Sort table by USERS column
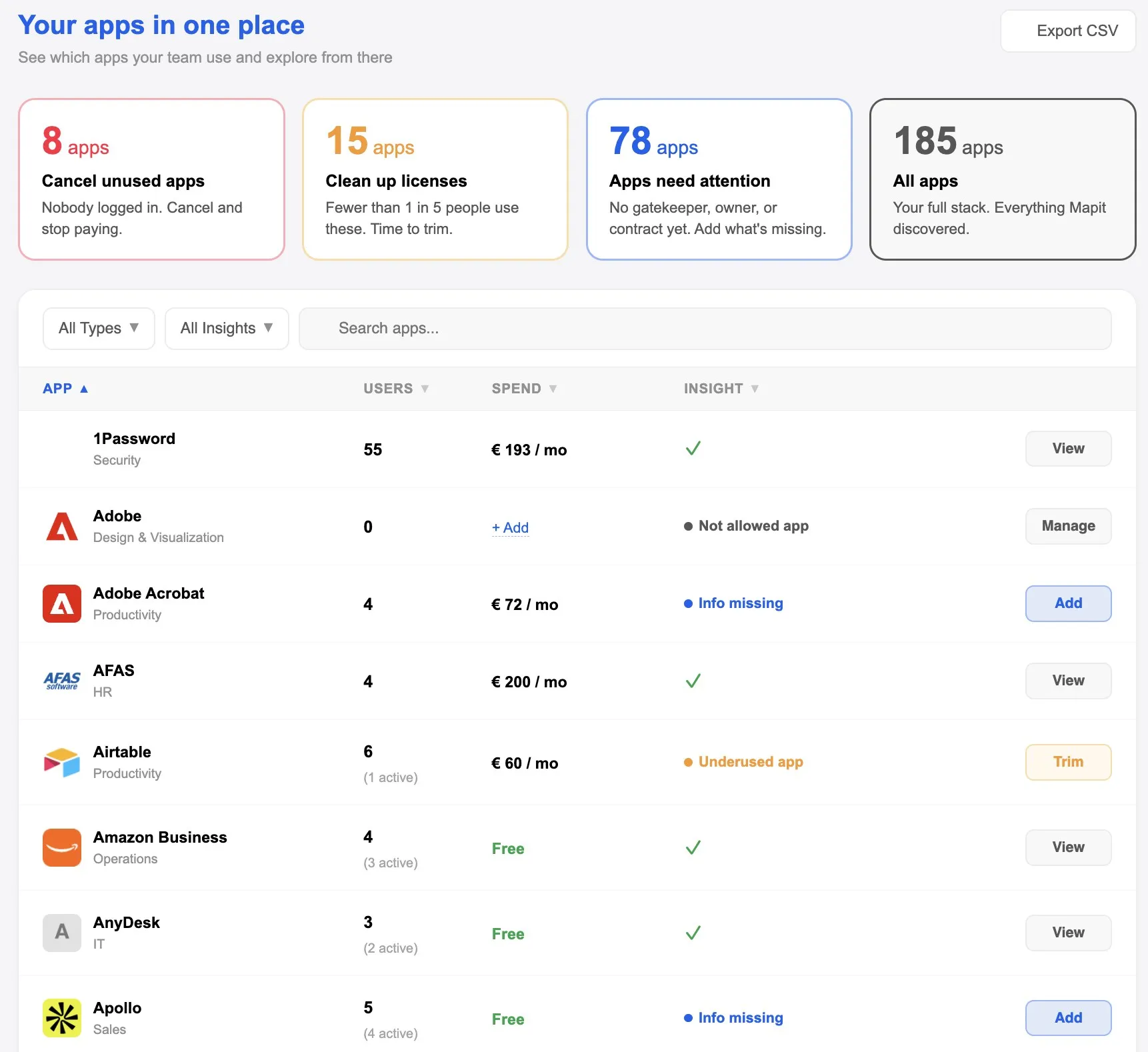Screen dimensions: 1148x1052 pyautogui.click(x=396, y=389)
